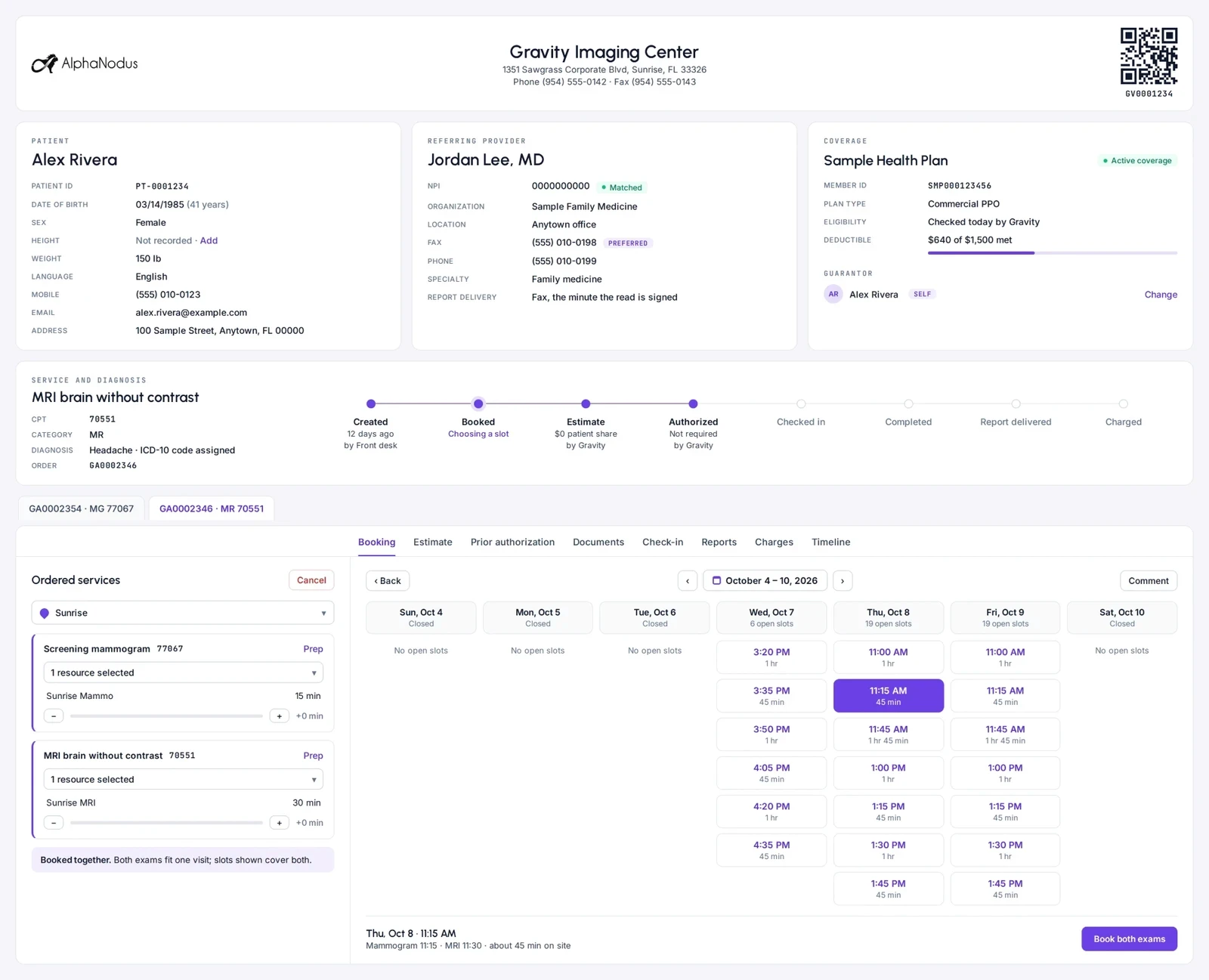Image resolution: width=1209 pixels, height=980 pixels.
Task: Click the Checked in step marker
Action: [x=801, y=403]
